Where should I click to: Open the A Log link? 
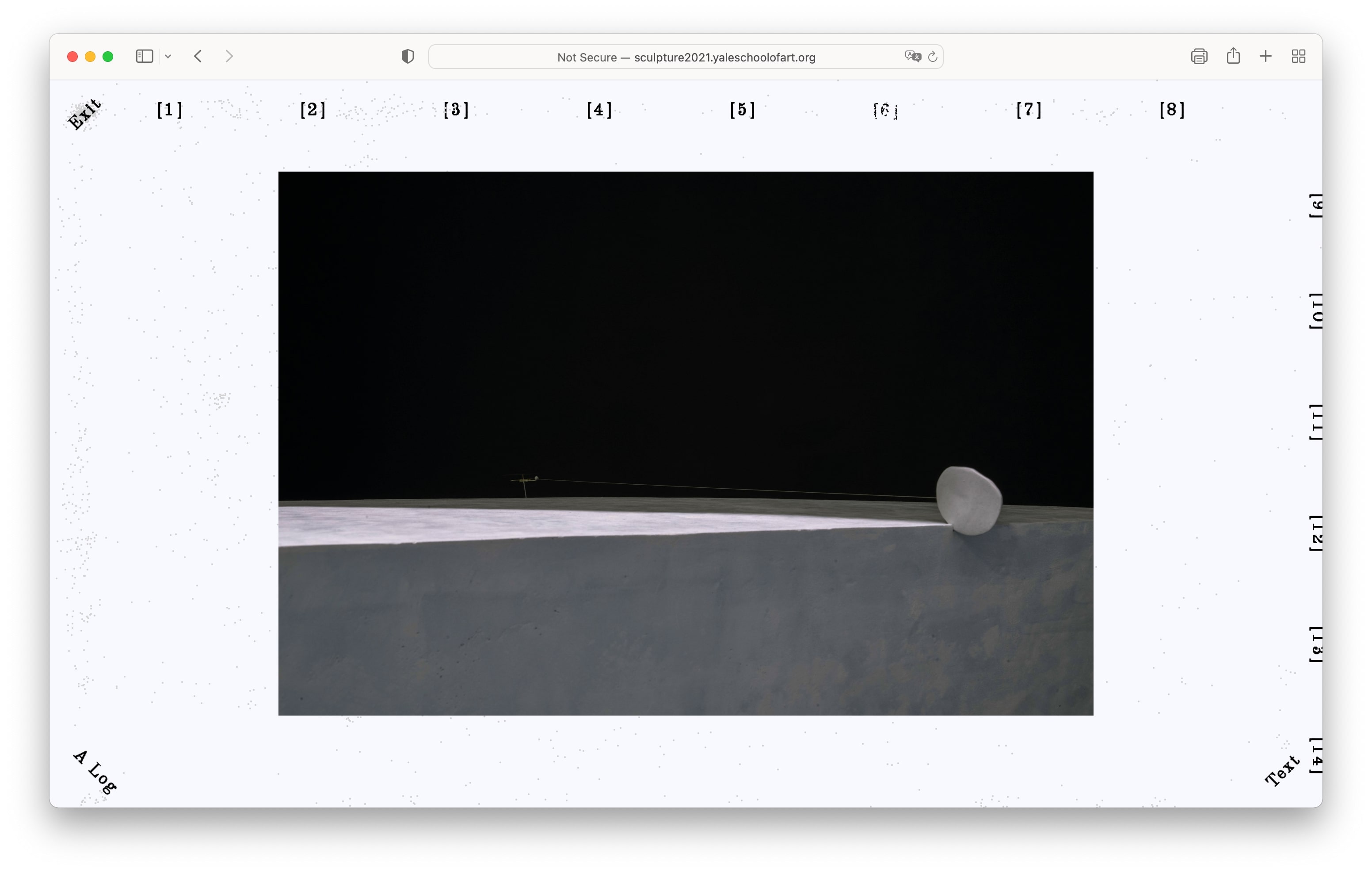click(x=95, y=772)
